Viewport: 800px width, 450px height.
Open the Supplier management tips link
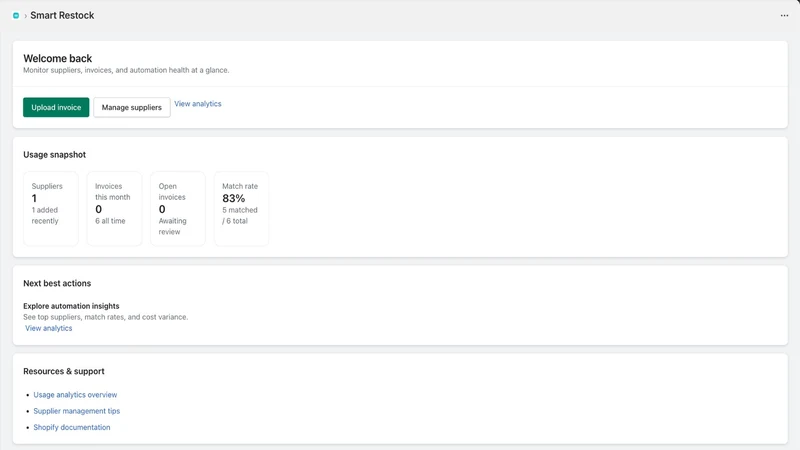pos(77,411)
